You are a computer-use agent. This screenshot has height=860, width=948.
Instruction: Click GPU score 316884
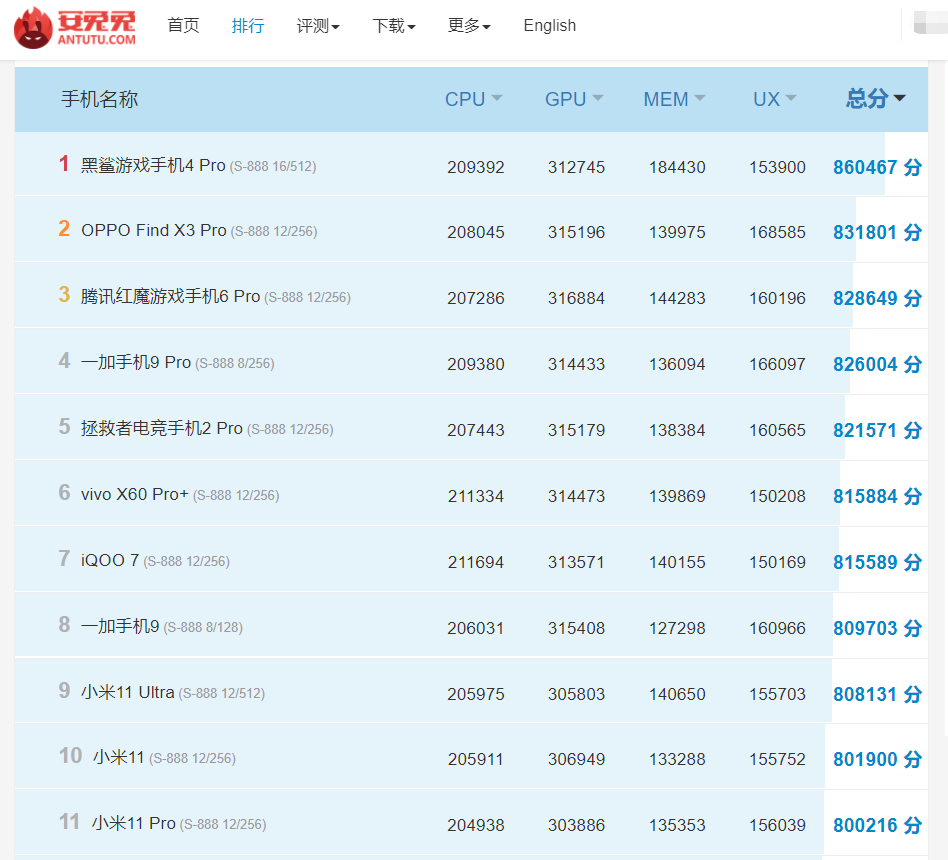[x=576, y=298]
